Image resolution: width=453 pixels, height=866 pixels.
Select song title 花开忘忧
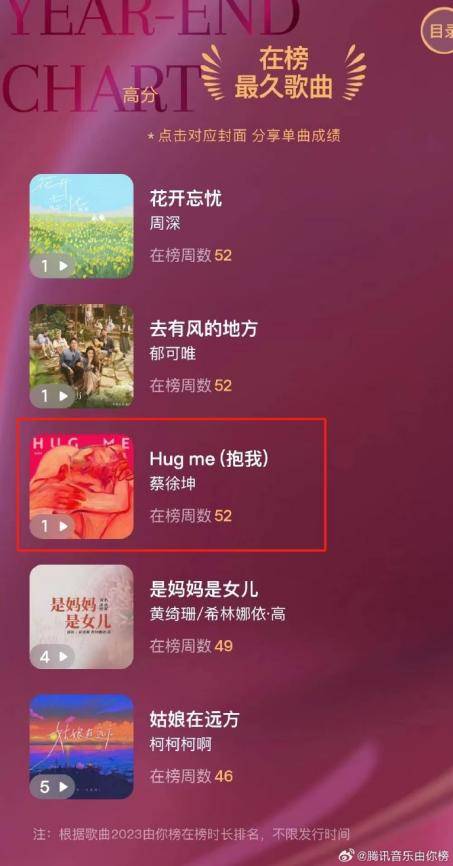click(186, 199)
